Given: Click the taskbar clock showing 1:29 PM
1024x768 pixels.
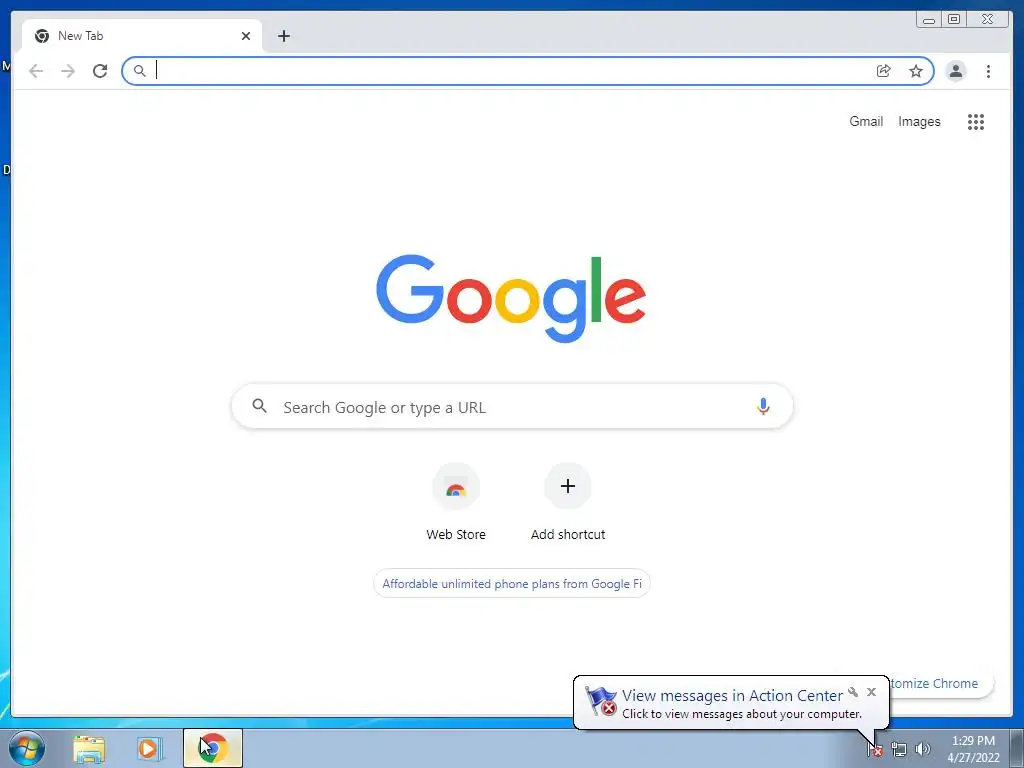Looking at the screenshot, I should 973,749.
